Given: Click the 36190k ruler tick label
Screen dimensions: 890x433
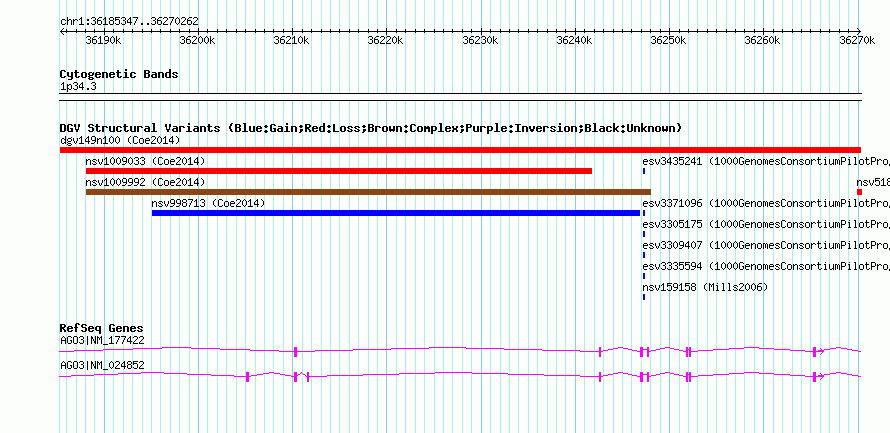Looking at the screenshot, I should pyautogui.click(x=103, y=40).
